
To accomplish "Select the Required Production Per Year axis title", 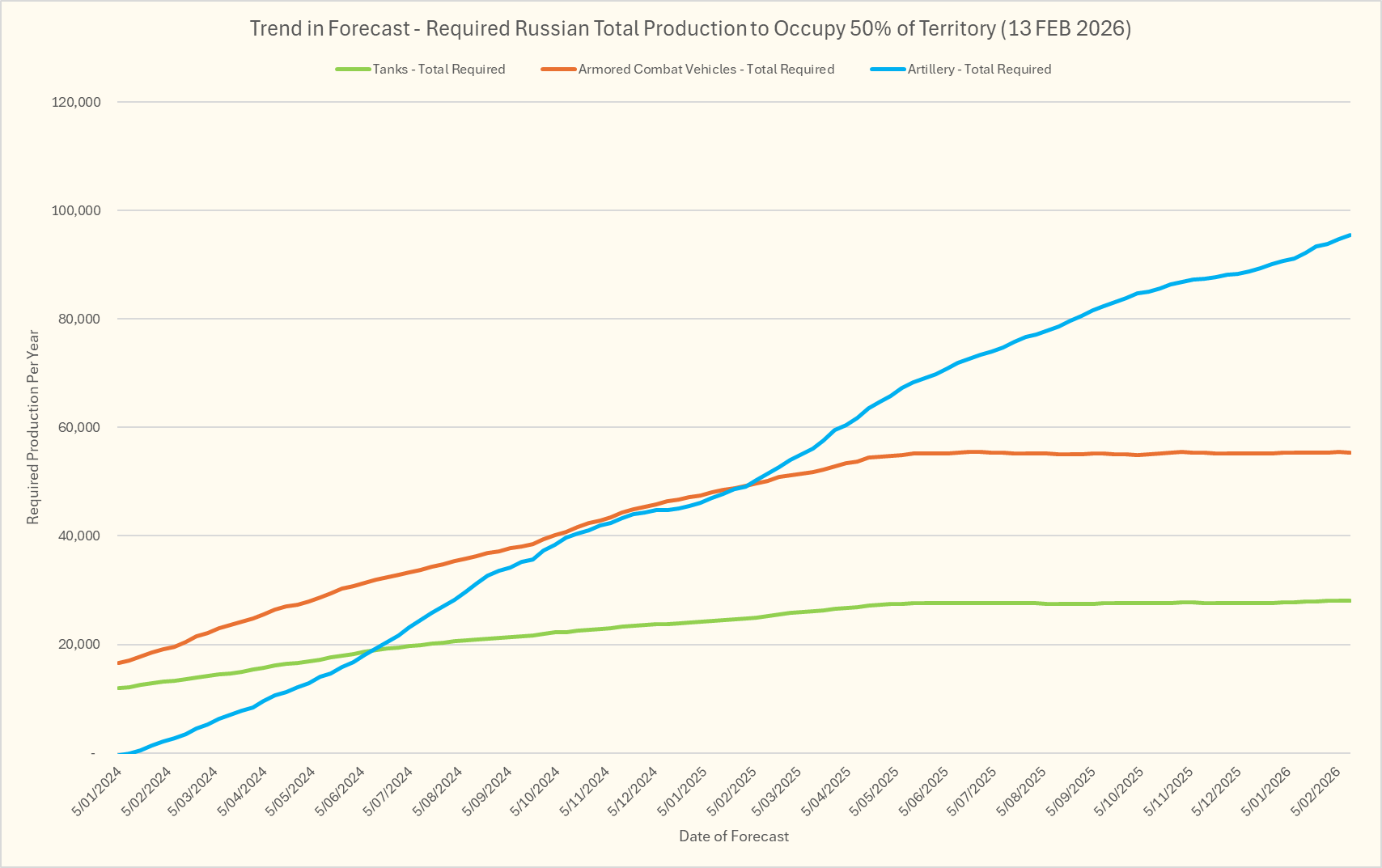I will [33, 426].
